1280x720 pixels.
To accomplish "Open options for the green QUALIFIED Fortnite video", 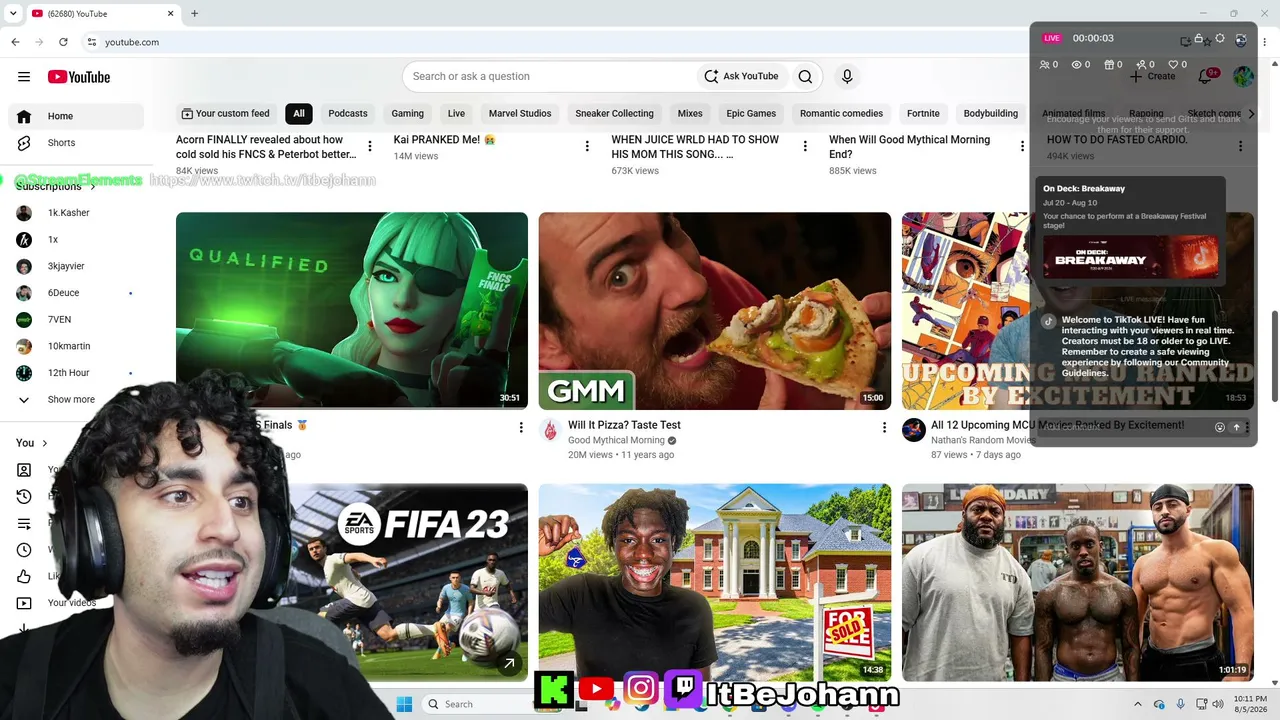I will [x=521, y=428].
